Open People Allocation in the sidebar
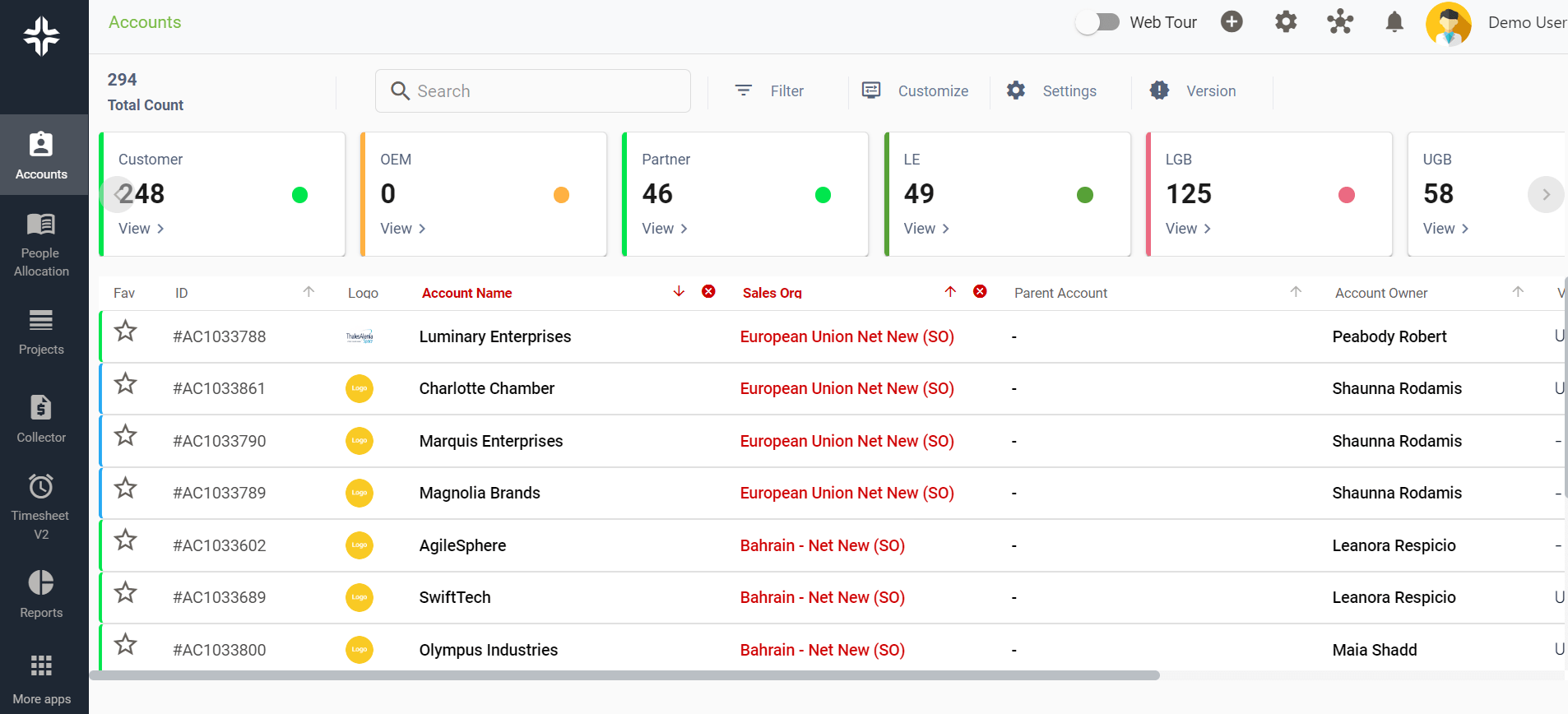 point(41,243)
